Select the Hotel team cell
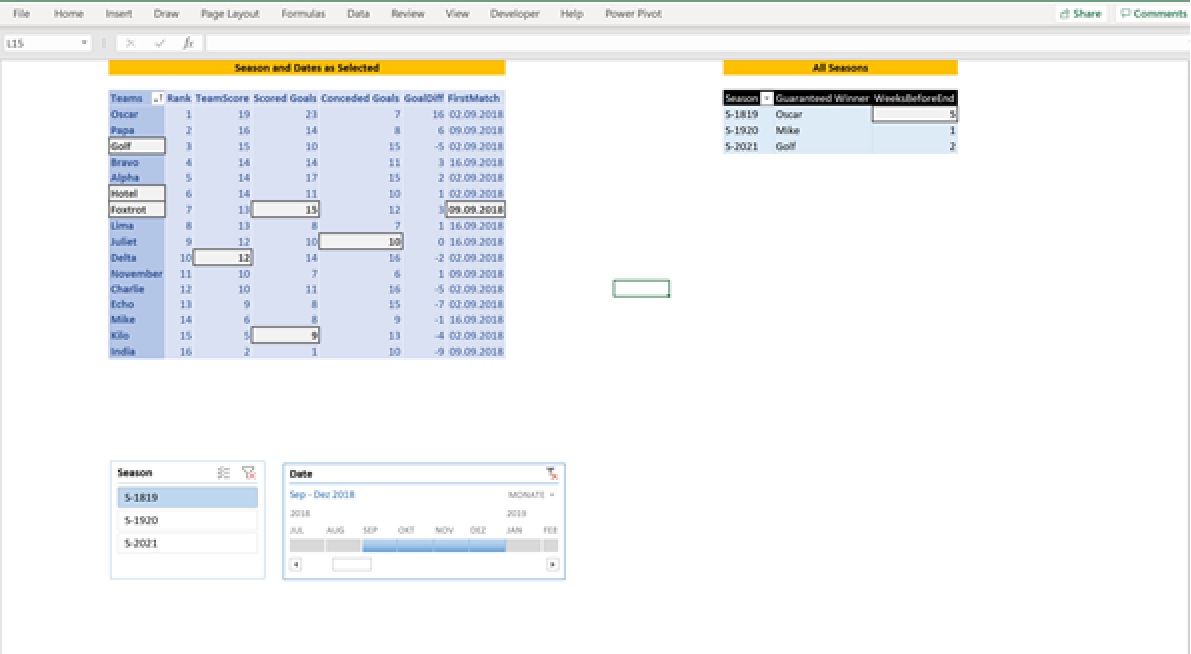The width and height of the screenshot is (1191, 654). coord(137,194)
